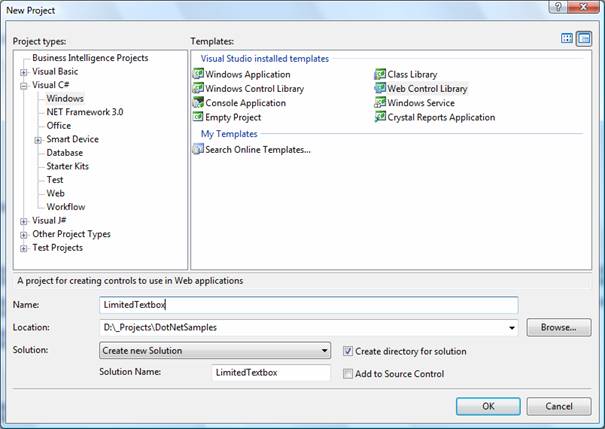Select the Console Application template icon
Screen dimensions: 605x429
point(198,102)
